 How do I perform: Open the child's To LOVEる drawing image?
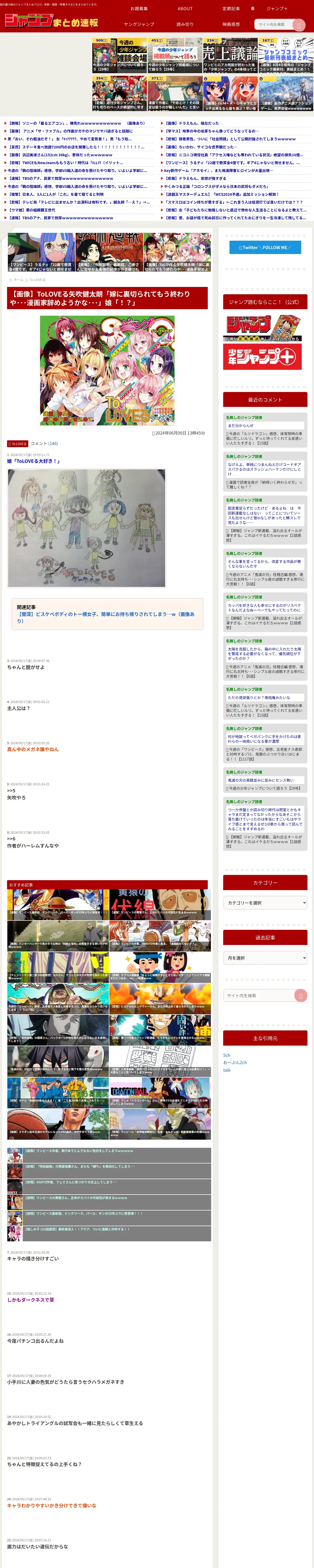pyautogui.click(x=87, y=528)
